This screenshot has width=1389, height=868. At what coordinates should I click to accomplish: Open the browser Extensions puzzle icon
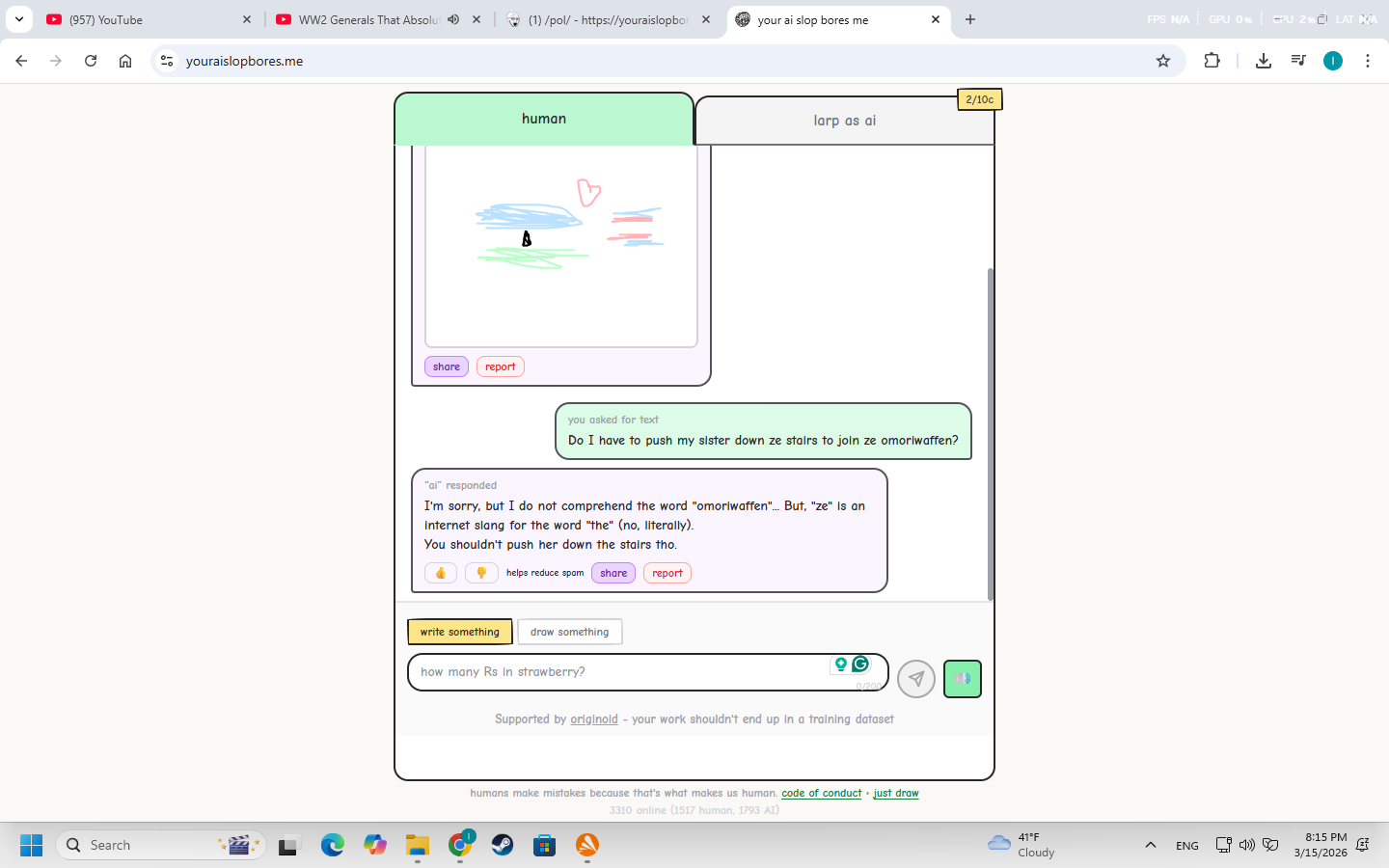[x=1212, y=61]
